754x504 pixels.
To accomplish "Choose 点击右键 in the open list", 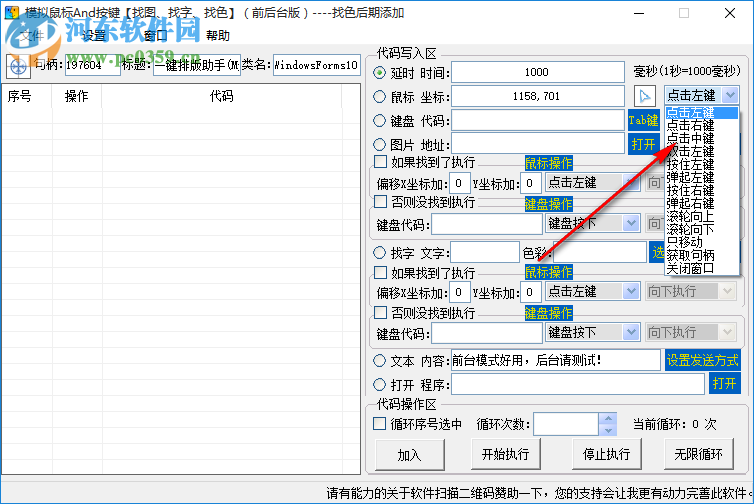I will point(702,126).
